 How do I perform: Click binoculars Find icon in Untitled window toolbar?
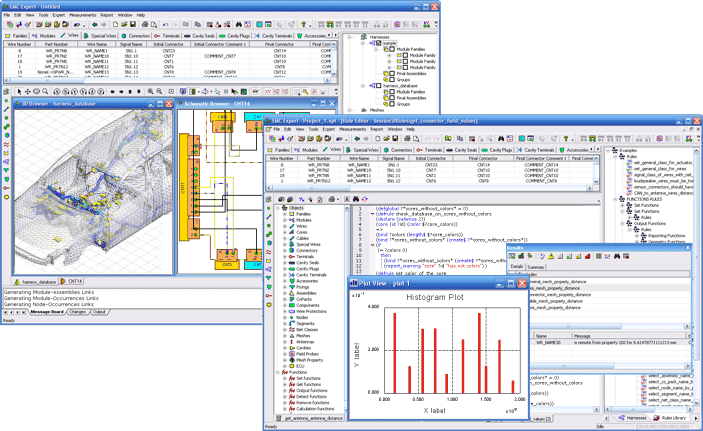click(x=239, y=25)
